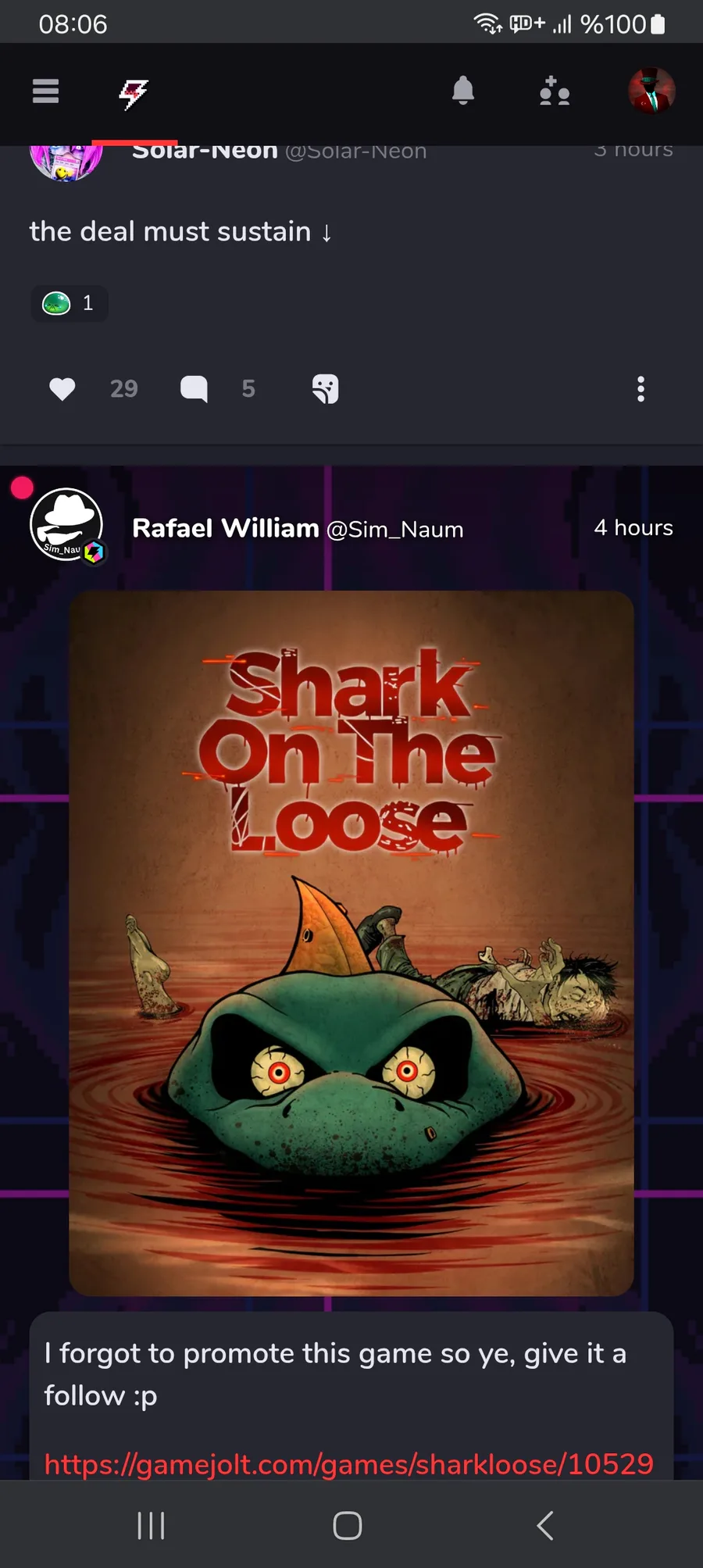The height and width of the screenshot is (1568, 703).
Task: Open the Game Jolt lightning feed tab
Action: pyautogui.click(x=134, y=94)
